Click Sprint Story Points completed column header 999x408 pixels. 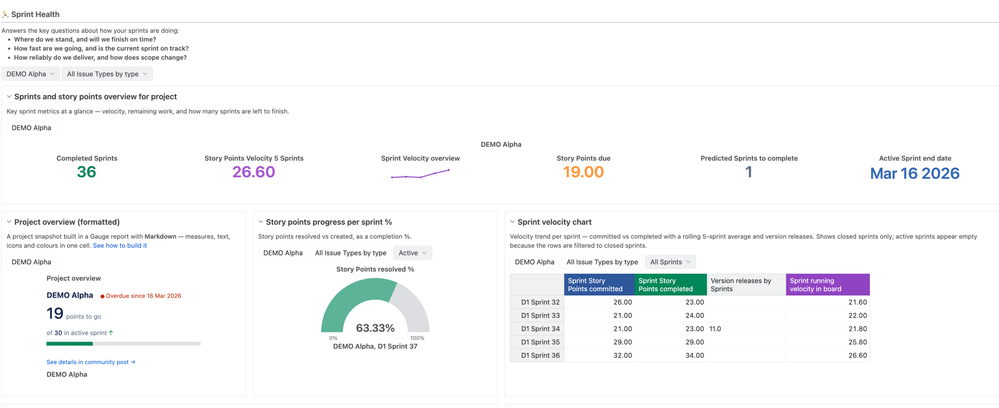point(671,284)
